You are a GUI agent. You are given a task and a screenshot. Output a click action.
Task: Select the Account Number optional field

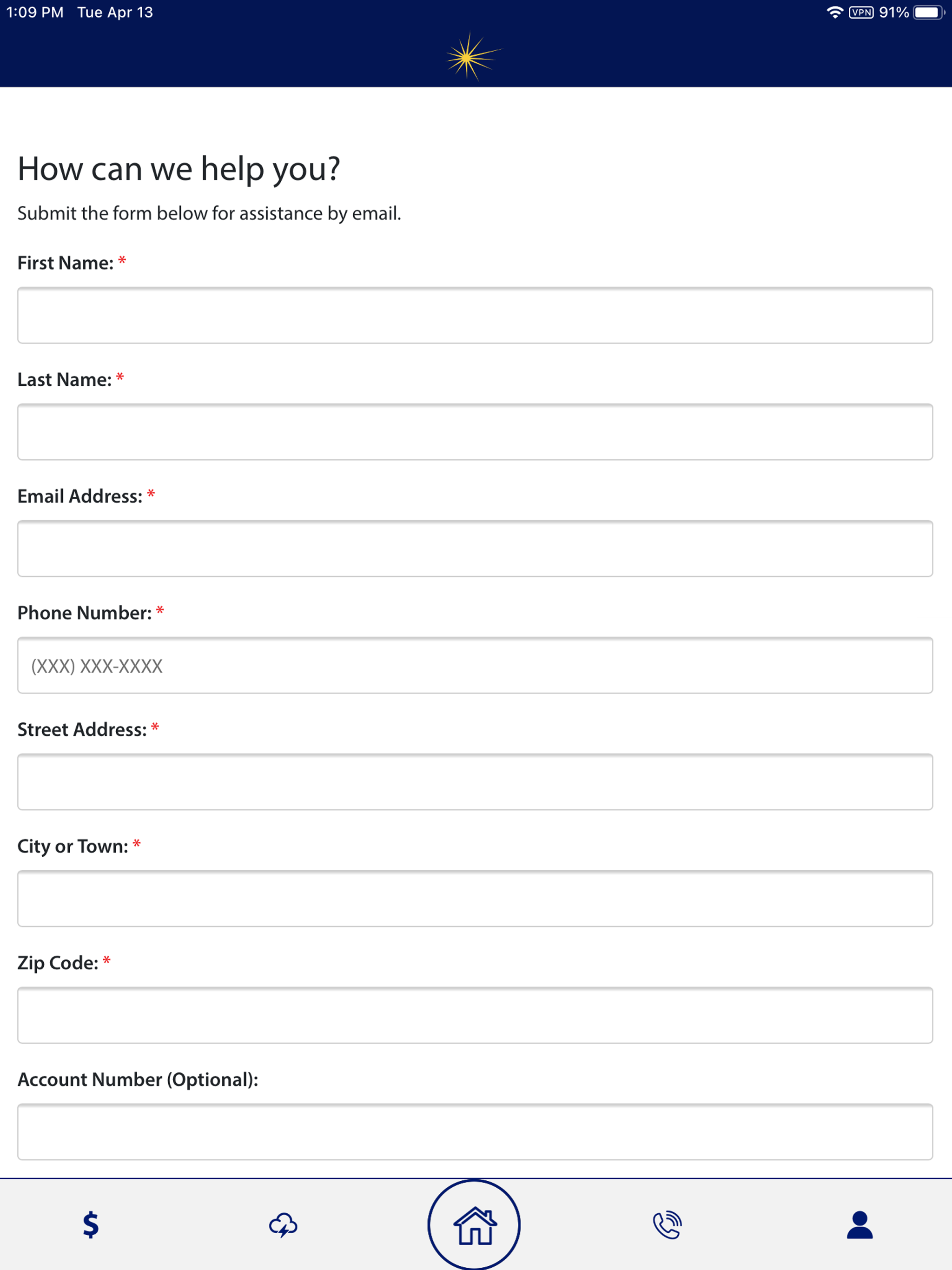tap(475, 1131)
